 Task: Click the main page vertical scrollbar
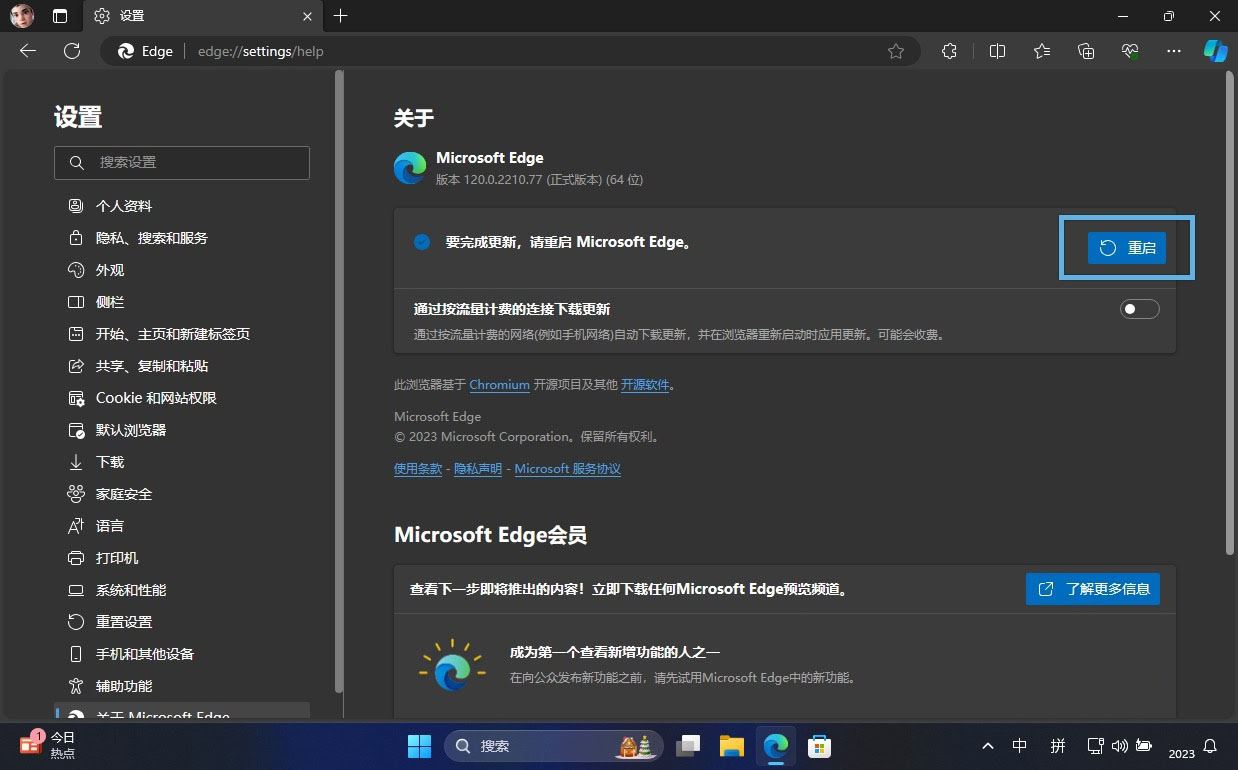1230,312
